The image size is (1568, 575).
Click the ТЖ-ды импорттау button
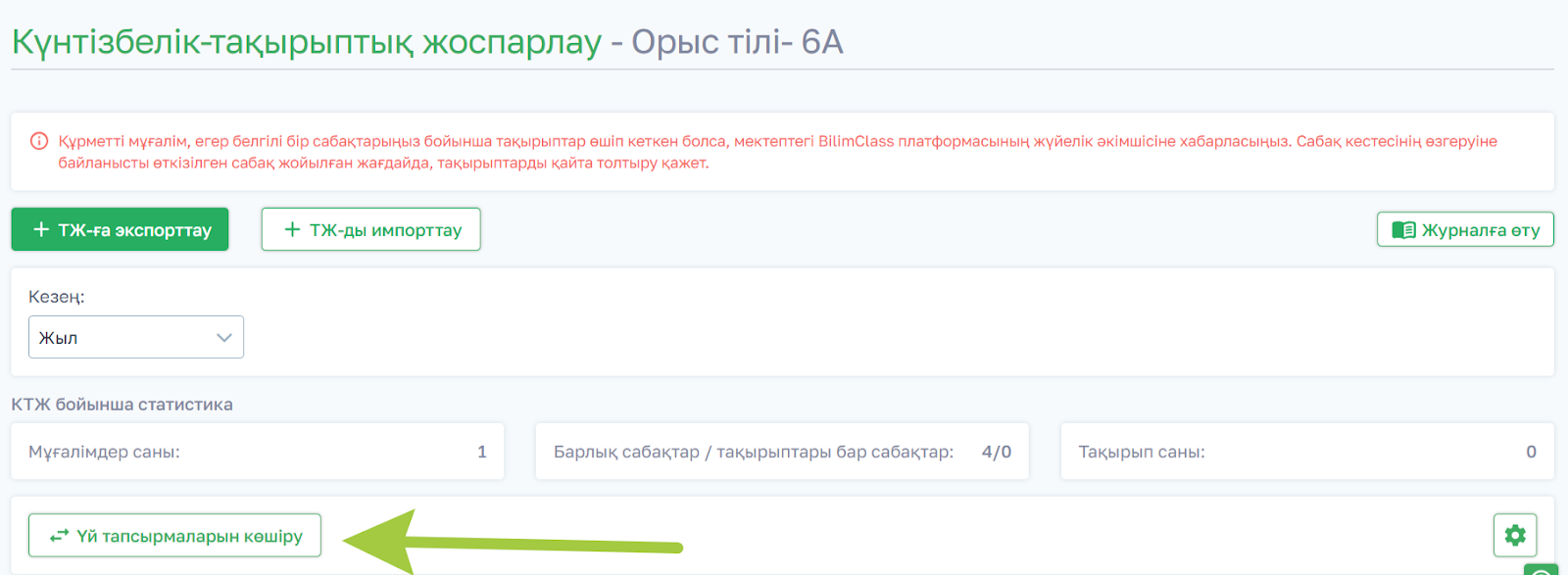point(370,229)
